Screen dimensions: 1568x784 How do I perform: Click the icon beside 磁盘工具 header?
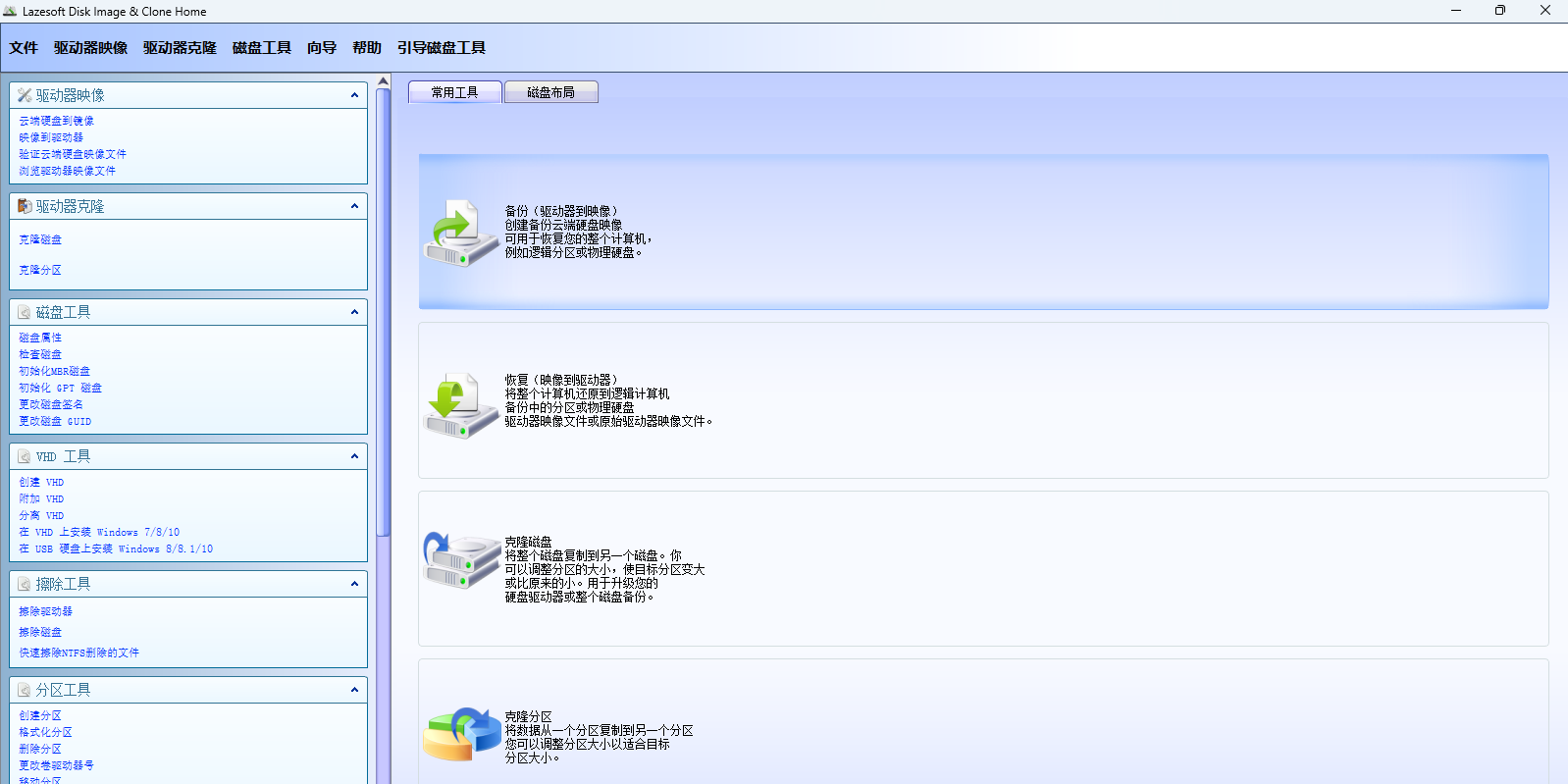pos(25,312)
